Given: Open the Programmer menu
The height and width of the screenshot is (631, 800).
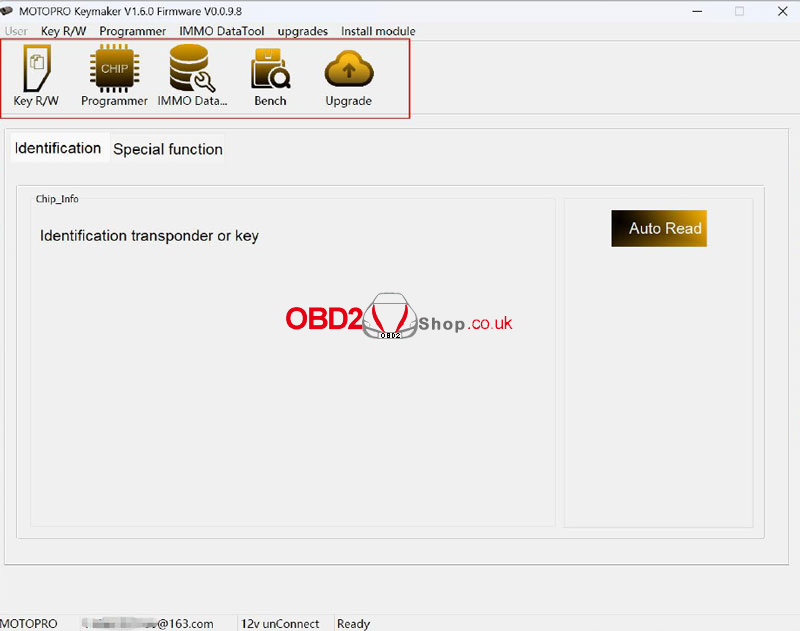Looking at the screenshot, I should tap(132, 31).
